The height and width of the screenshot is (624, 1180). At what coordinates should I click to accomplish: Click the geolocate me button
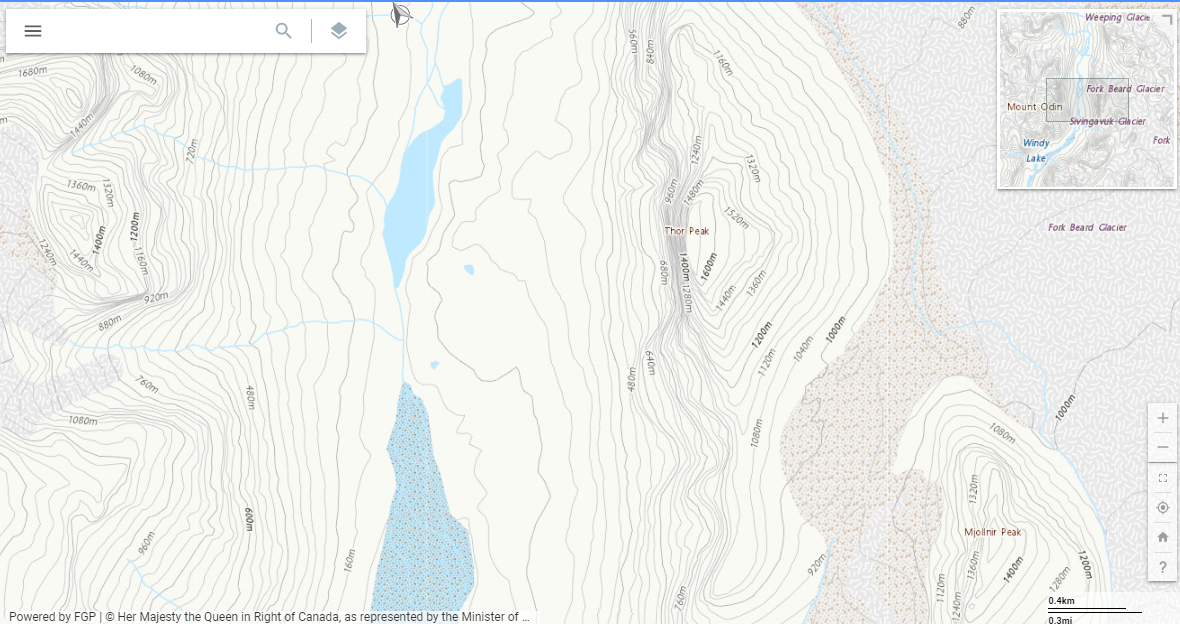(x=1163, y=507)
